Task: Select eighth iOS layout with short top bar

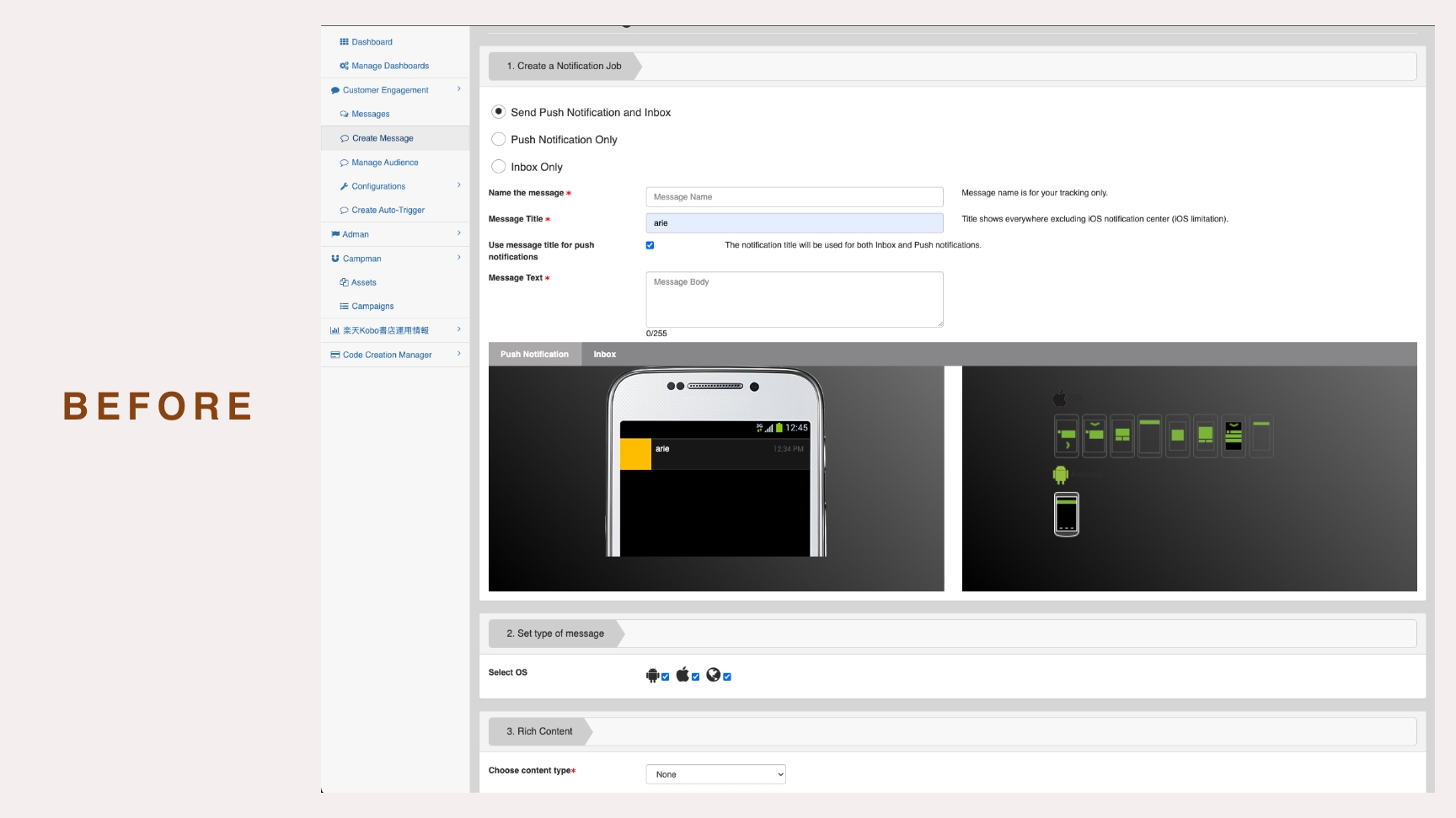Action: [1261, 436]
